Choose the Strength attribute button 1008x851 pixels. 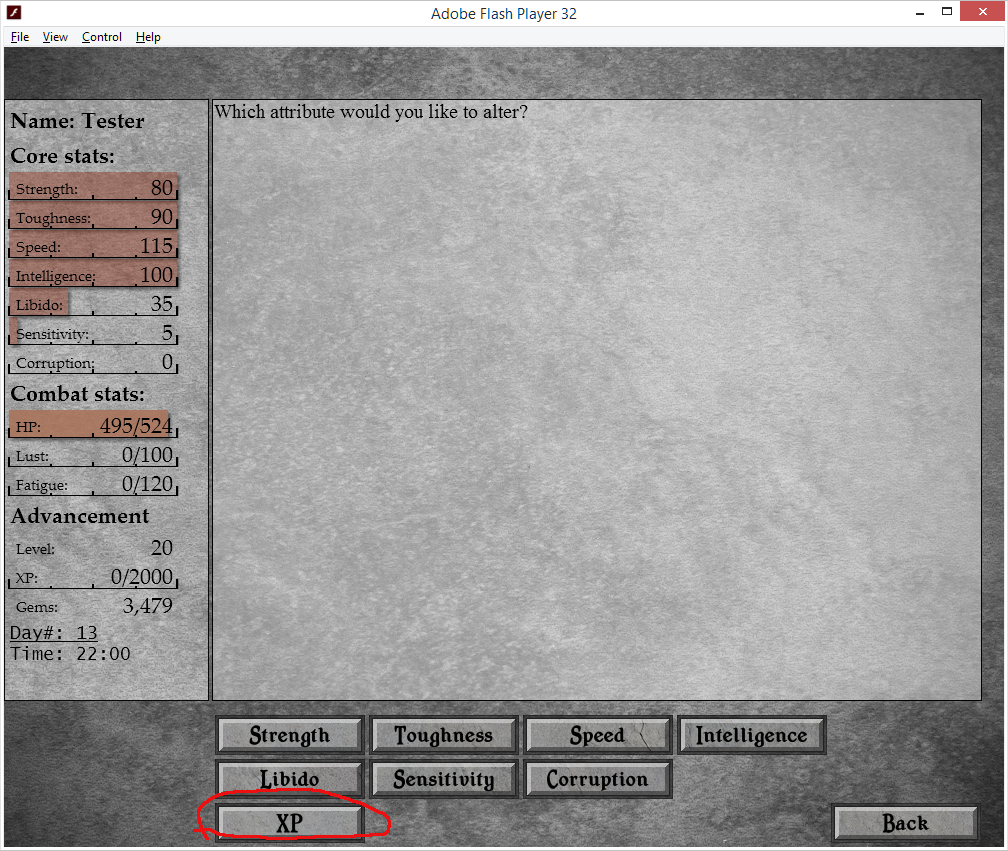point(289,736)
